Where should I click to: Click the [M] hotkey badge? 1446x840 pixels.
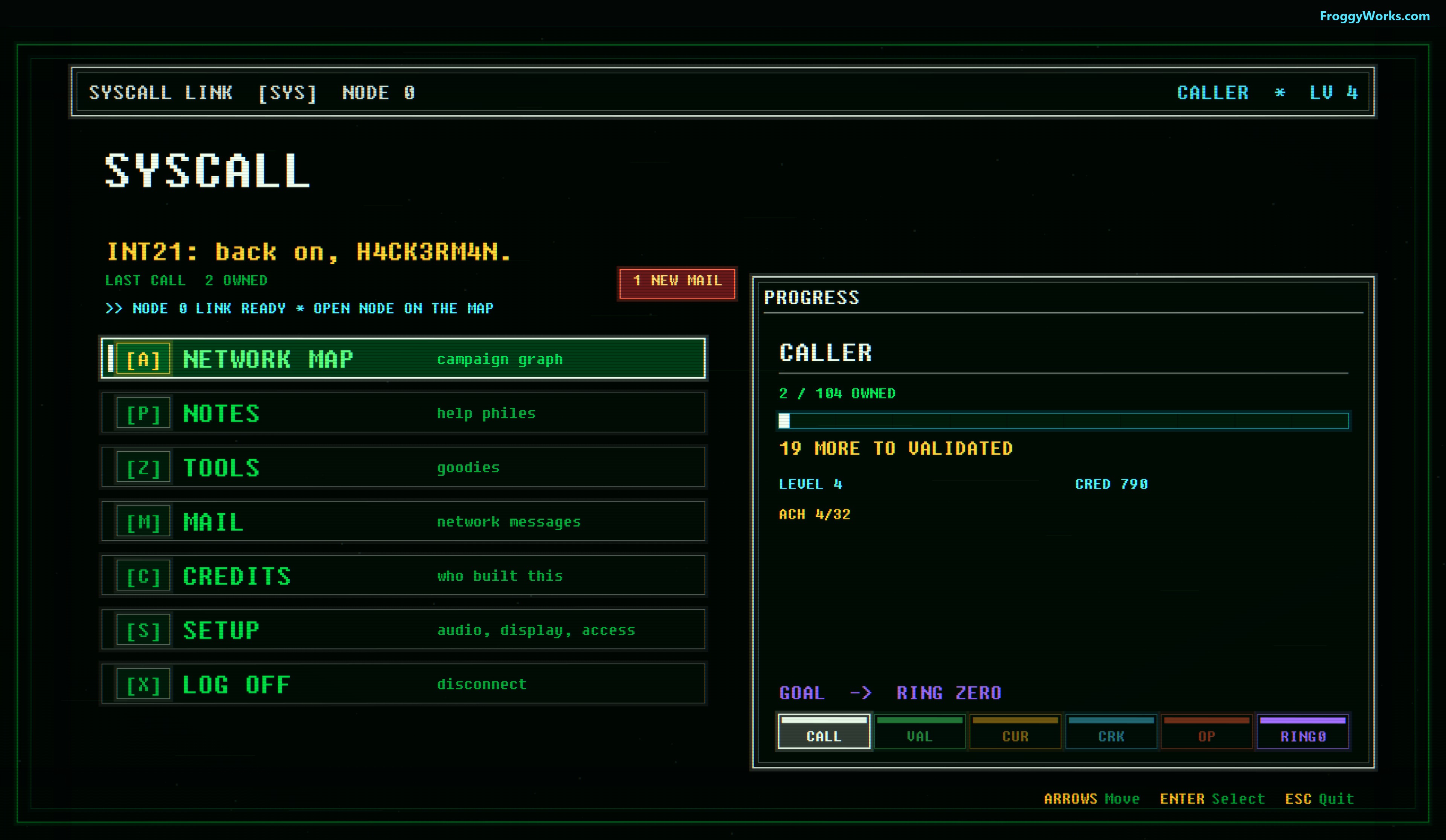(x=143, y=521)
